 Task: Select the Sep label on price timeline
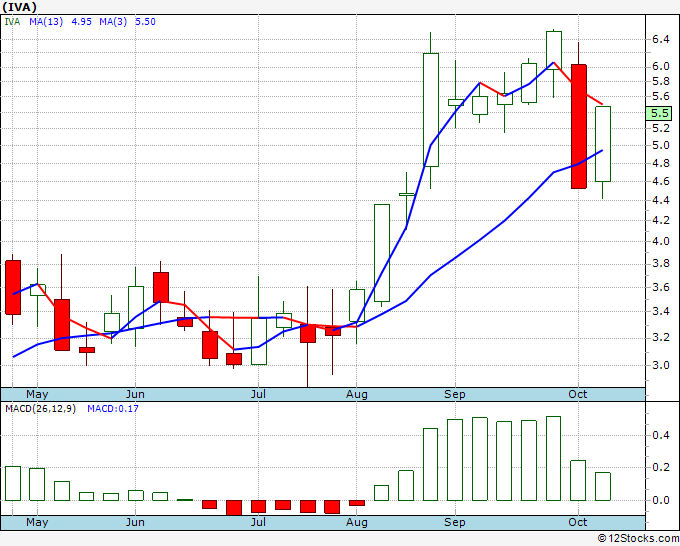pos(455,395)
